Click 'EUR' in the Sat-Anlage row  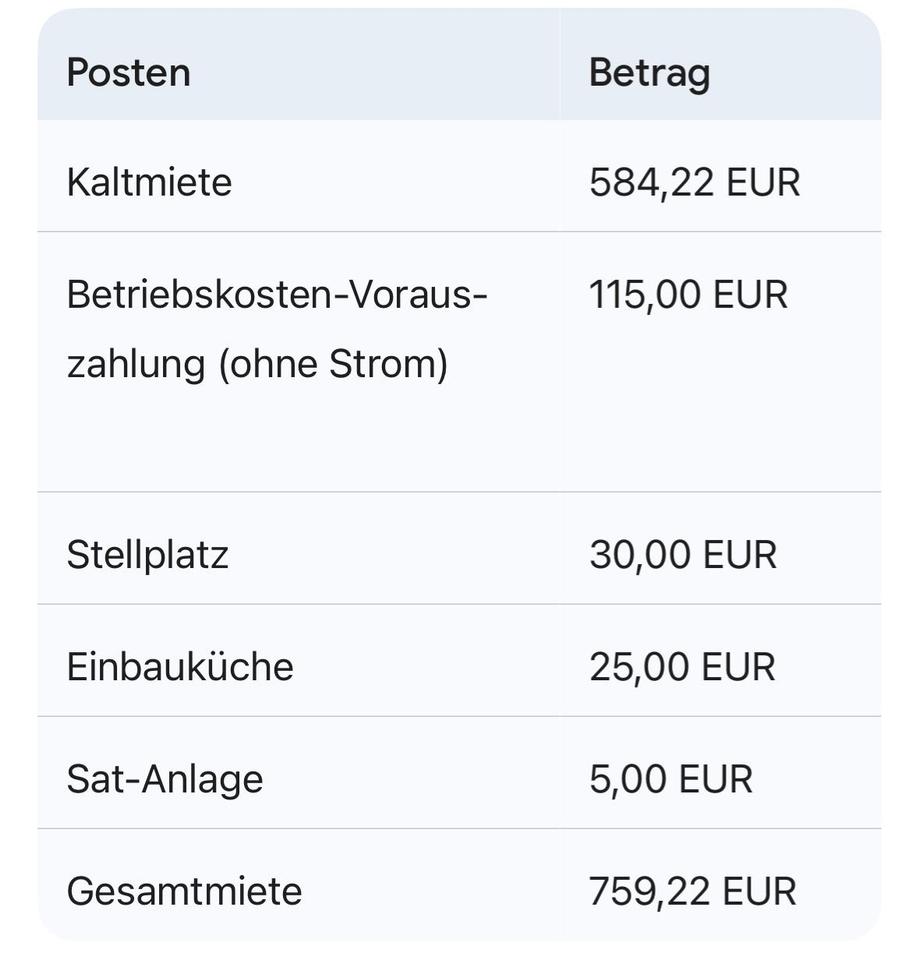pyautogui.click(x=715, y=779)
